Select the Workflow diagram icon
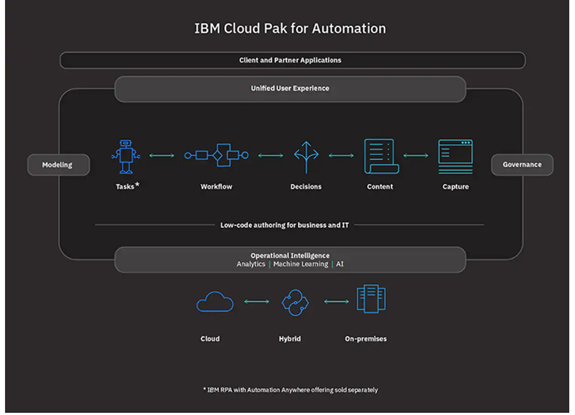The image size is (575, 415). click(216, 155)
